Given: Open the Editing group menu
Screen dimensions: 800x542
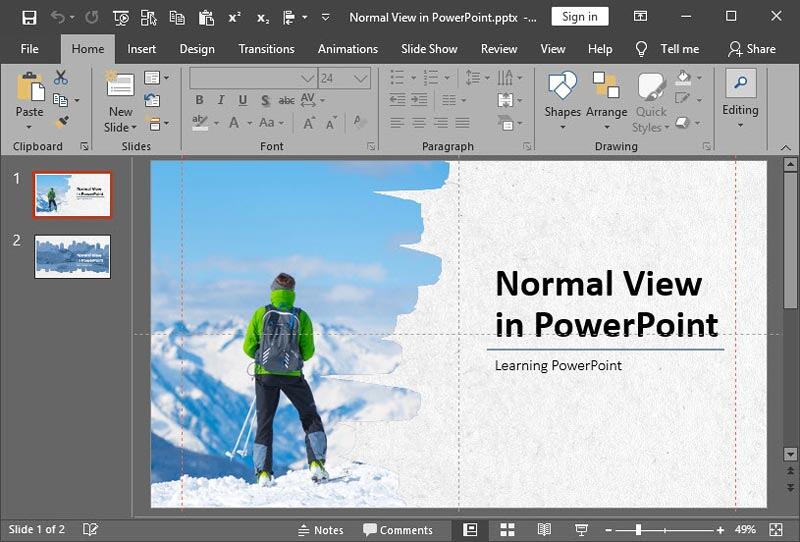Looking at the screenshot, I should click(740, 98).
